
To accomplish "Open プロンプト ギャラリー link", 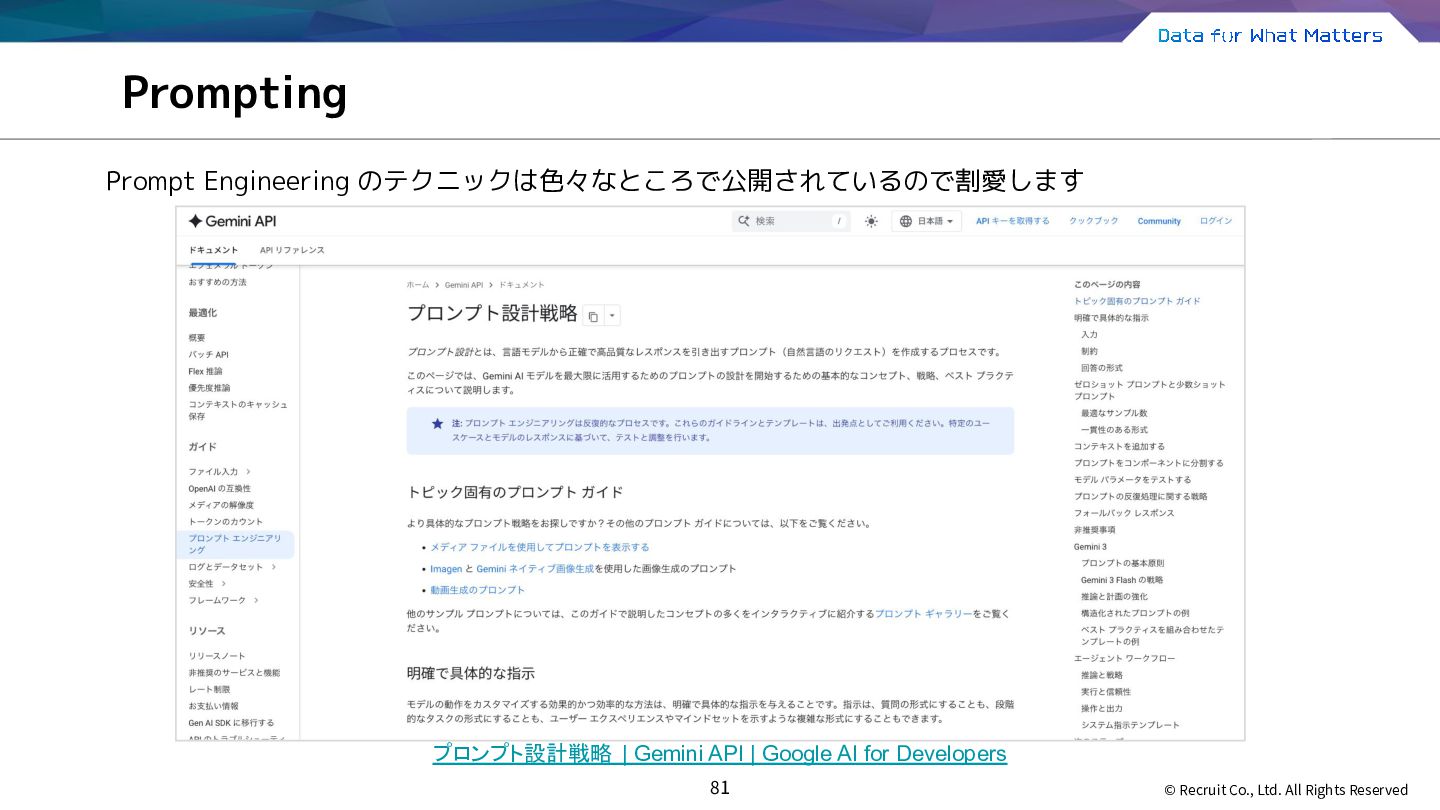I will tap(923, 613).
